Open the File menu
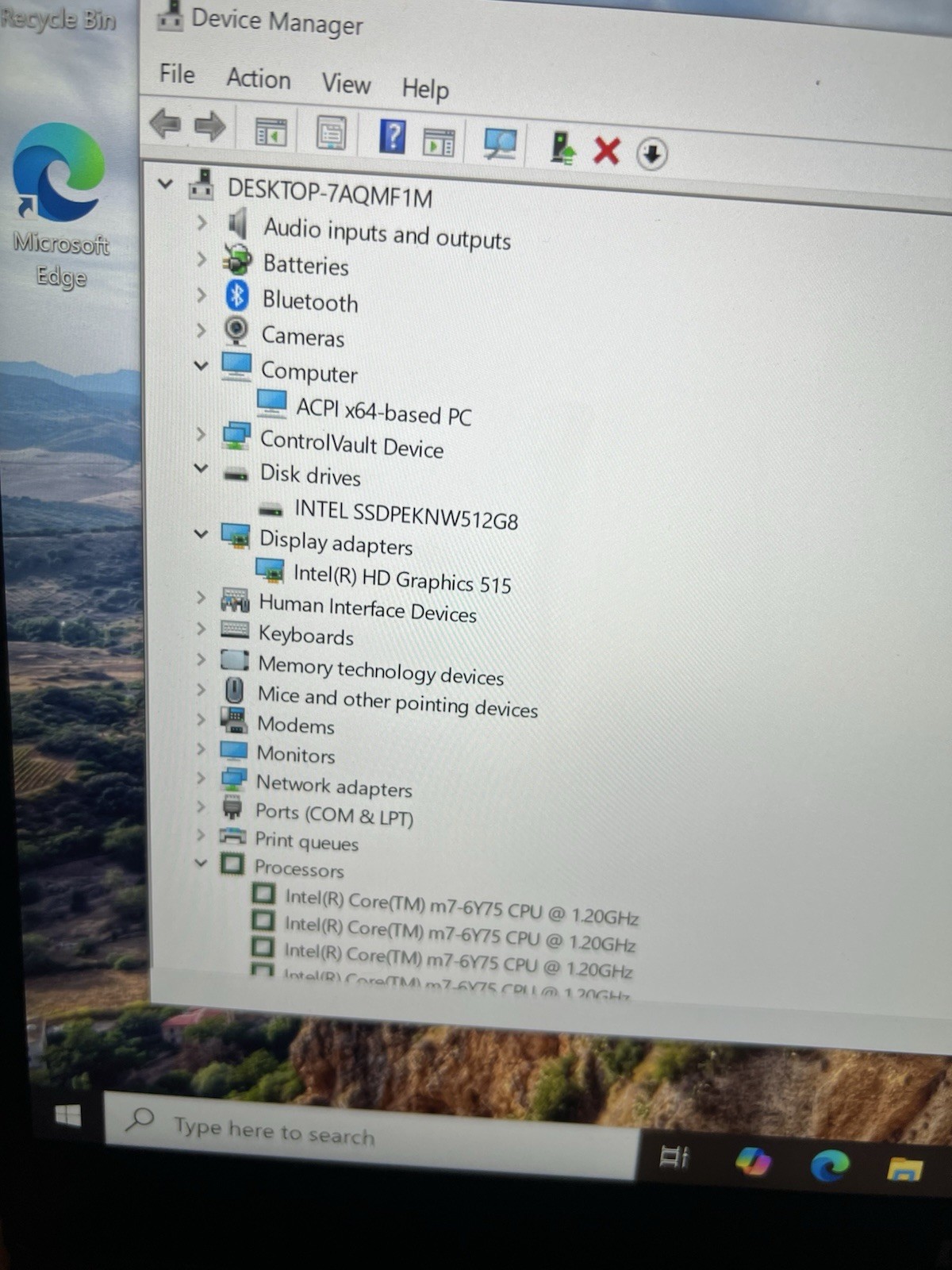 pos(177,74)
